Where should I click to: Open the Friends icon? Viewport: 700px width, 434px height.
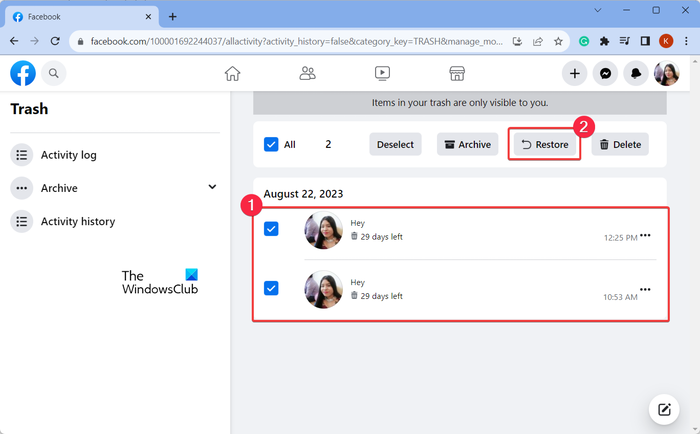(307, 73)
